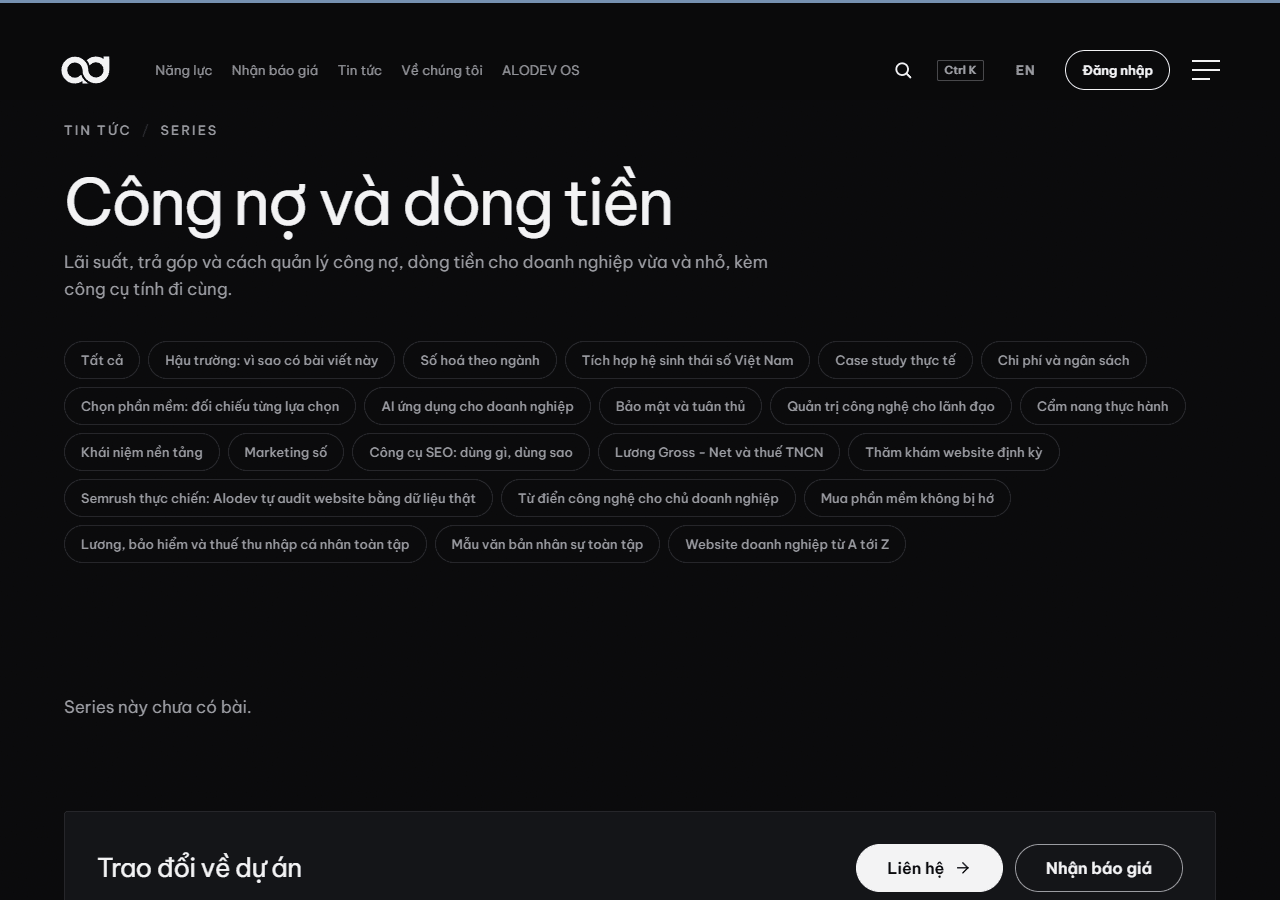Select Chọn phần mềm: đối chiếu từng lựa chọn
This screenshot has width=1280, height=900.
210,406
